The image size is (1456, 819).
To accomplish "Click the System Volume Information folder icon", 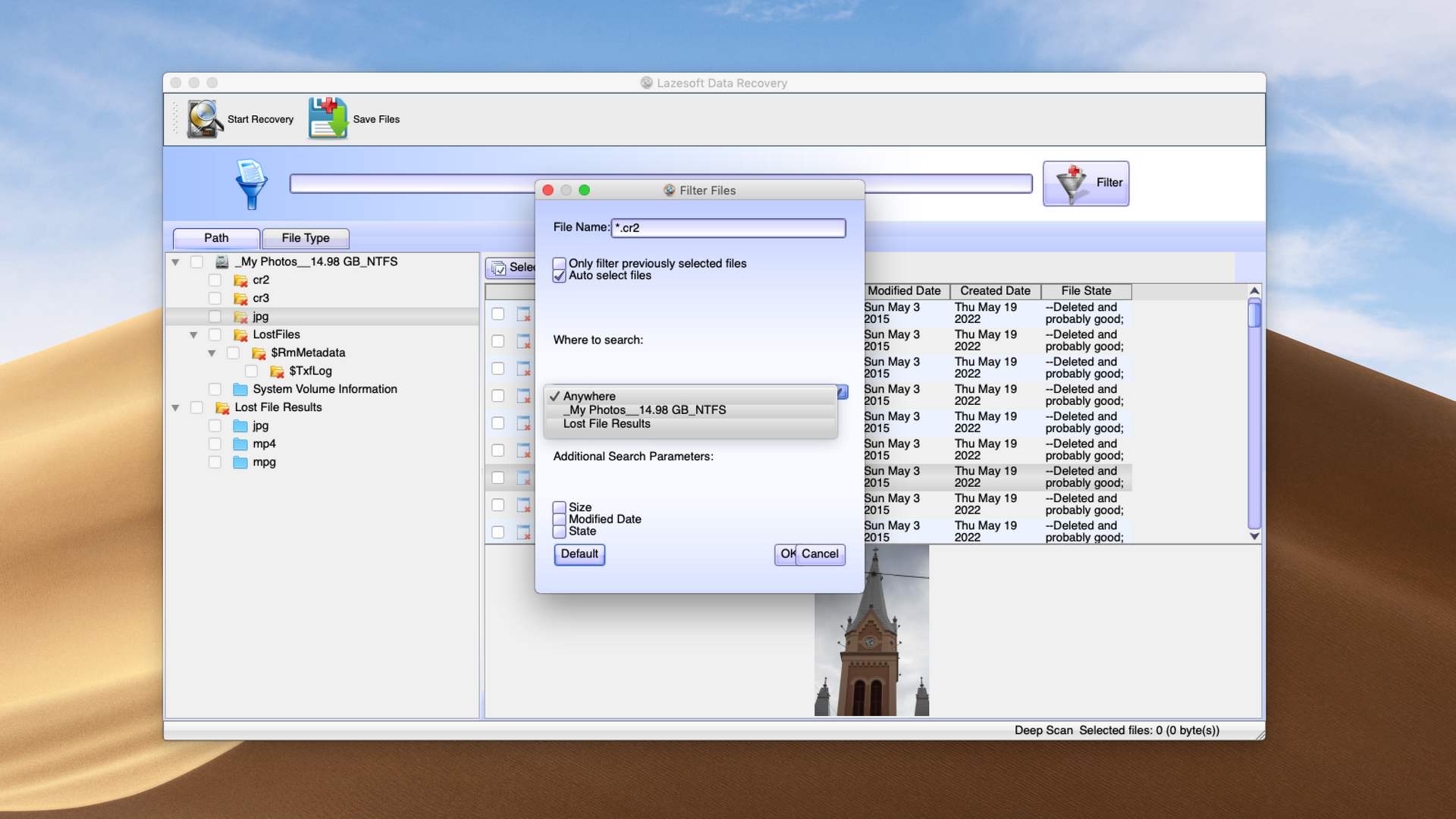I will pos(240,389).
